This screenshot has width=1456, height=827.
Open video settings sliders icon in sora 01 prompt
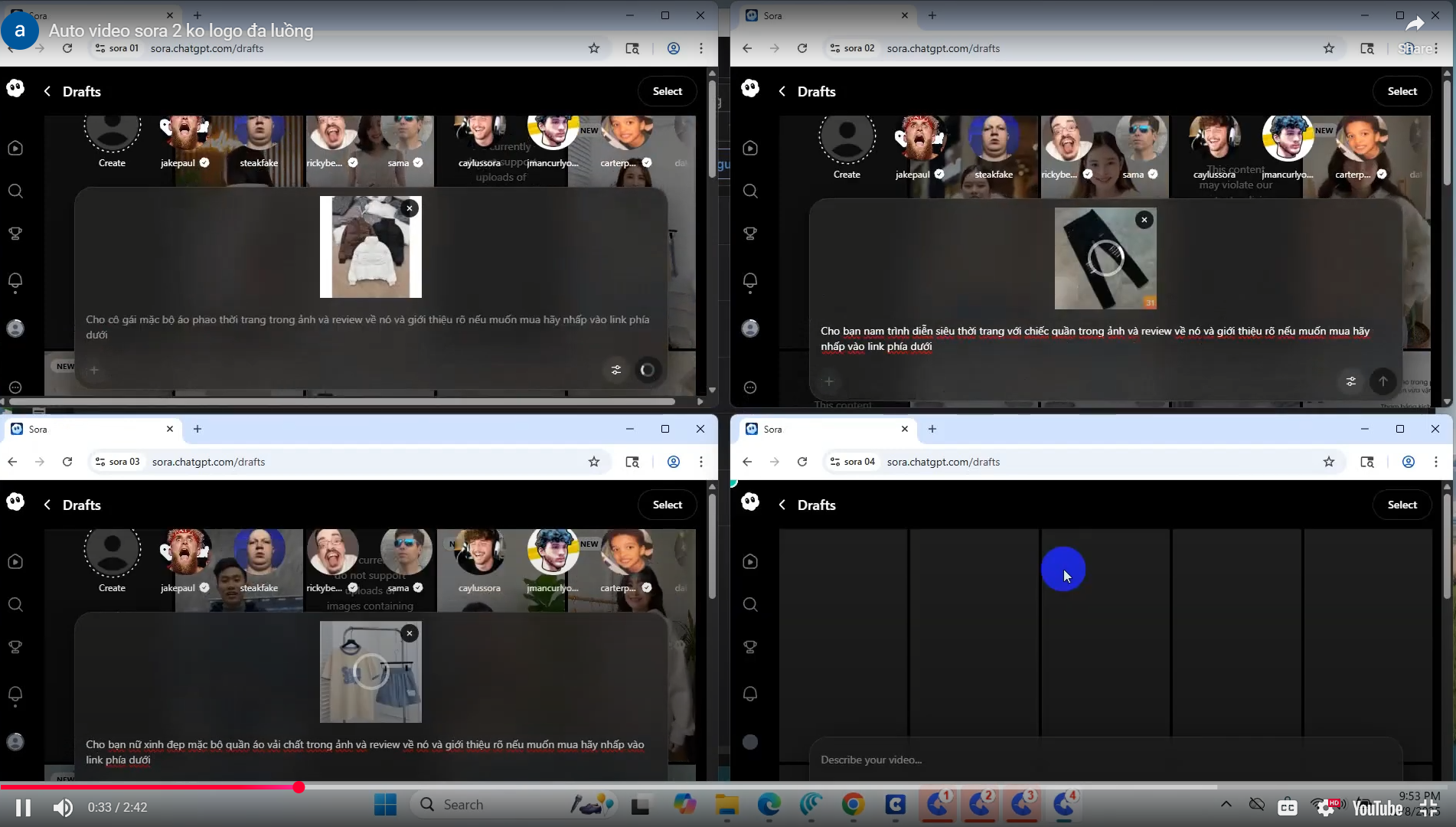616,370
